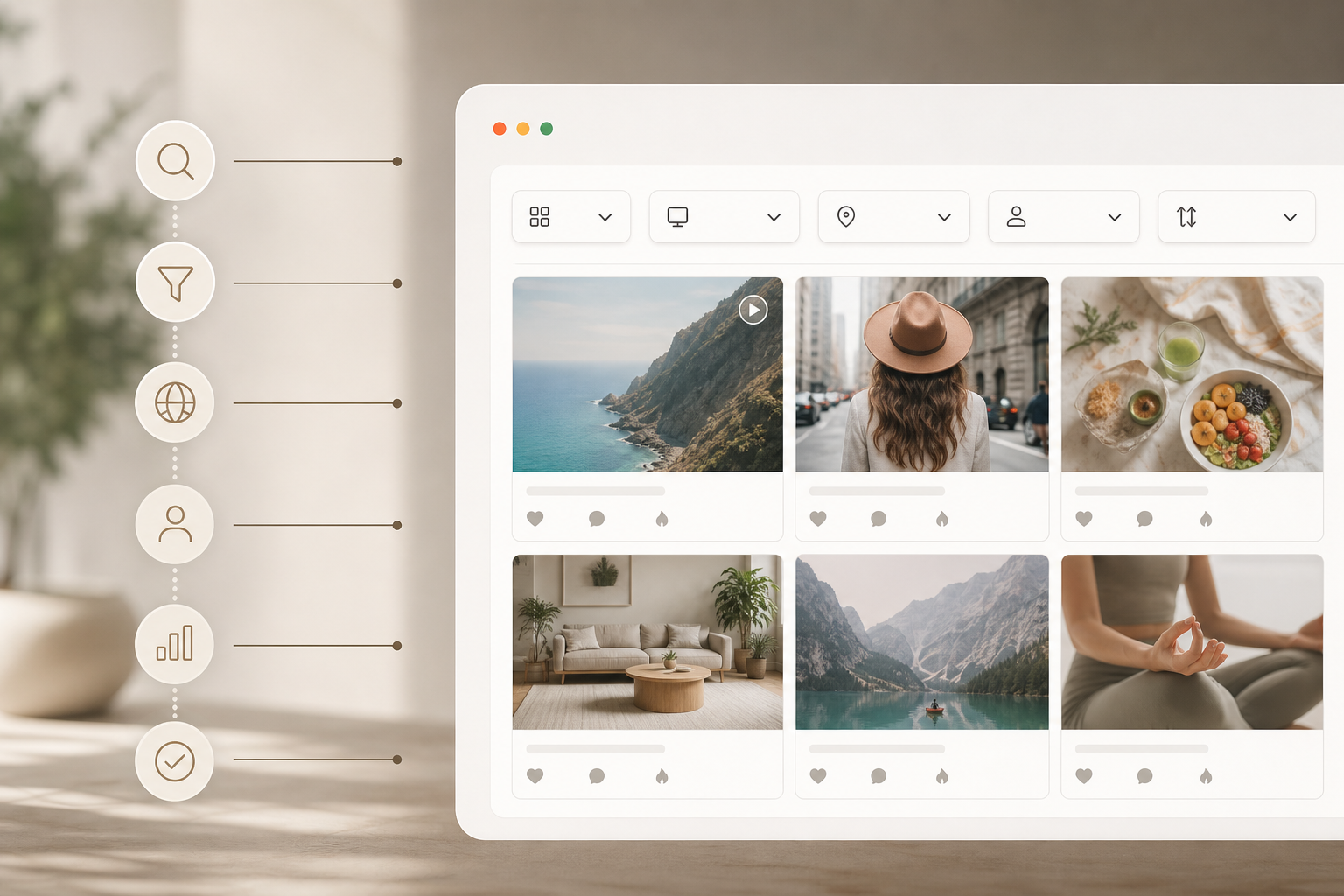Image resolution: width=1344 pixels, height=896 pixels.
Task: Open the monitor screen dropdown
Action: tap(724, 216)
